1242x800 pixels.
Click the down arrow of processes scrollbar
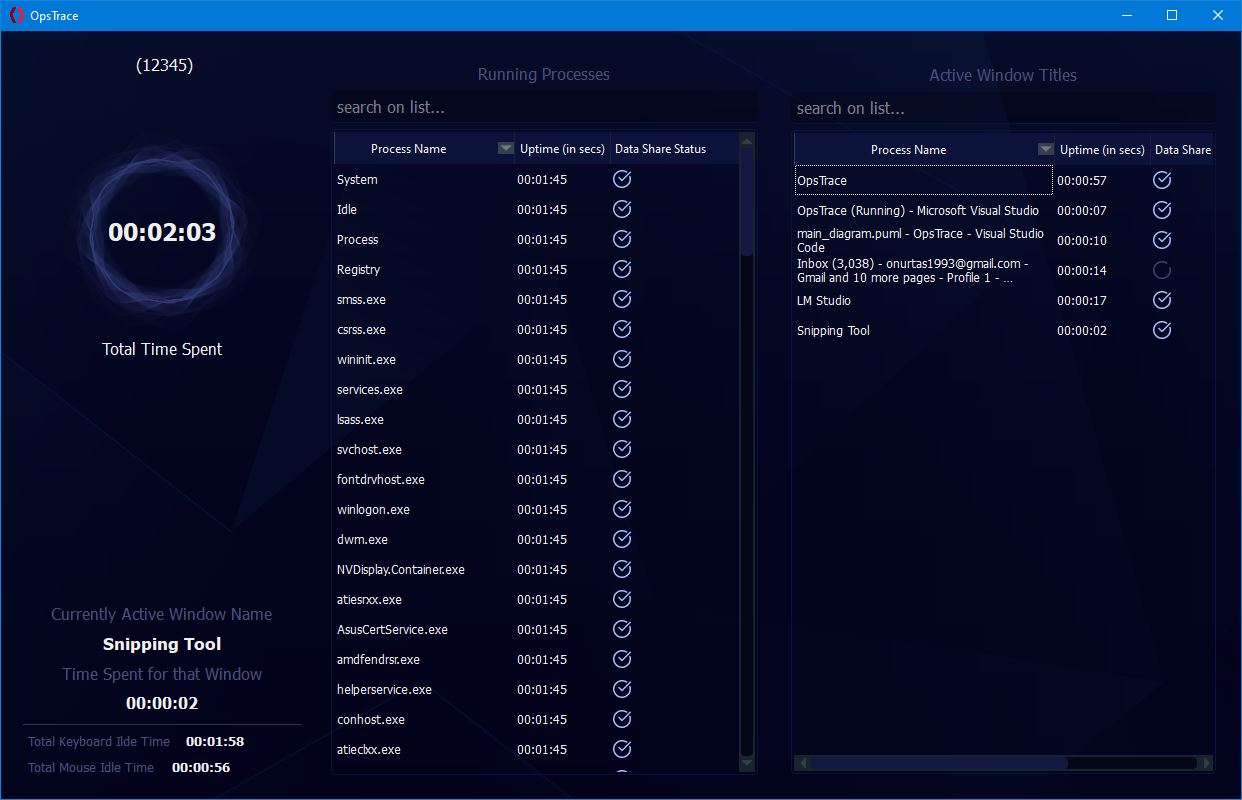click(x=746, y=764)
